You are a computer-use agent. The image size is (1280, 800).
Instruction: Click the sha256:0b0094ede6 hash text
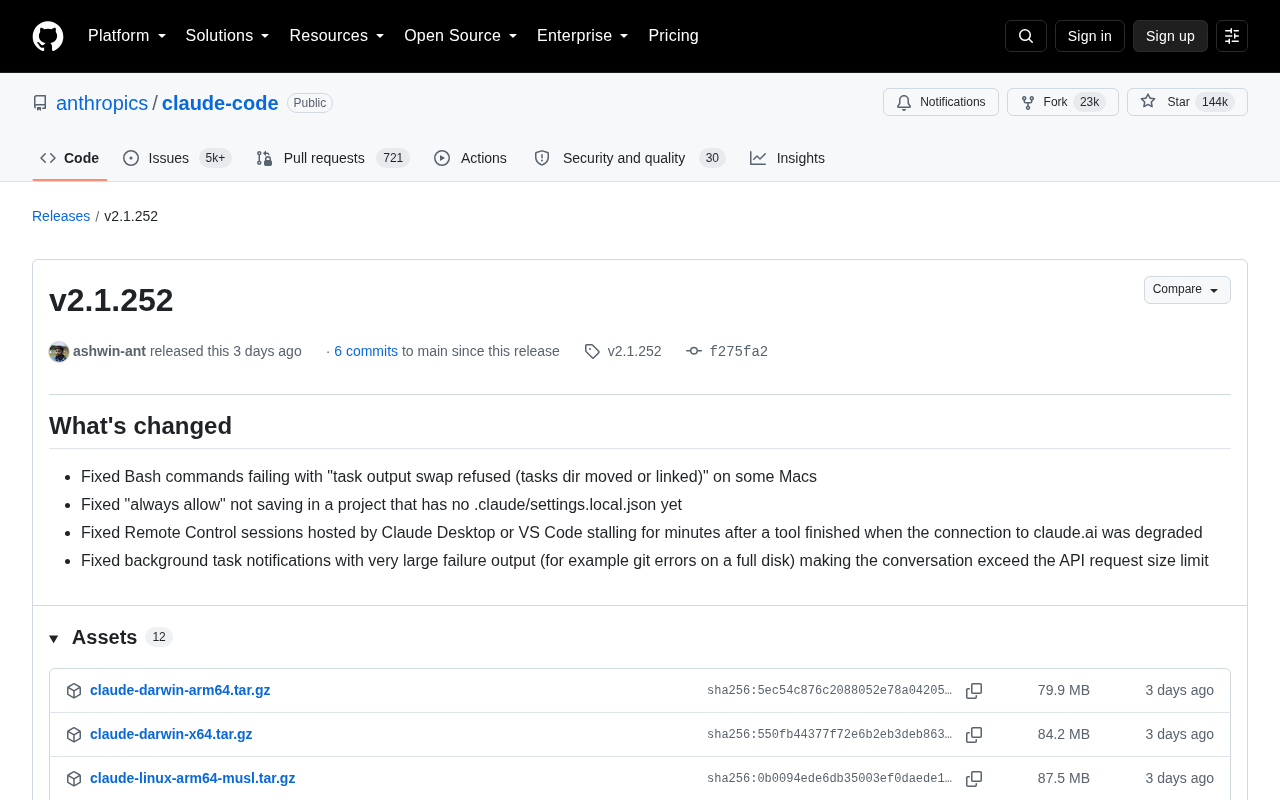pos(830,778)
